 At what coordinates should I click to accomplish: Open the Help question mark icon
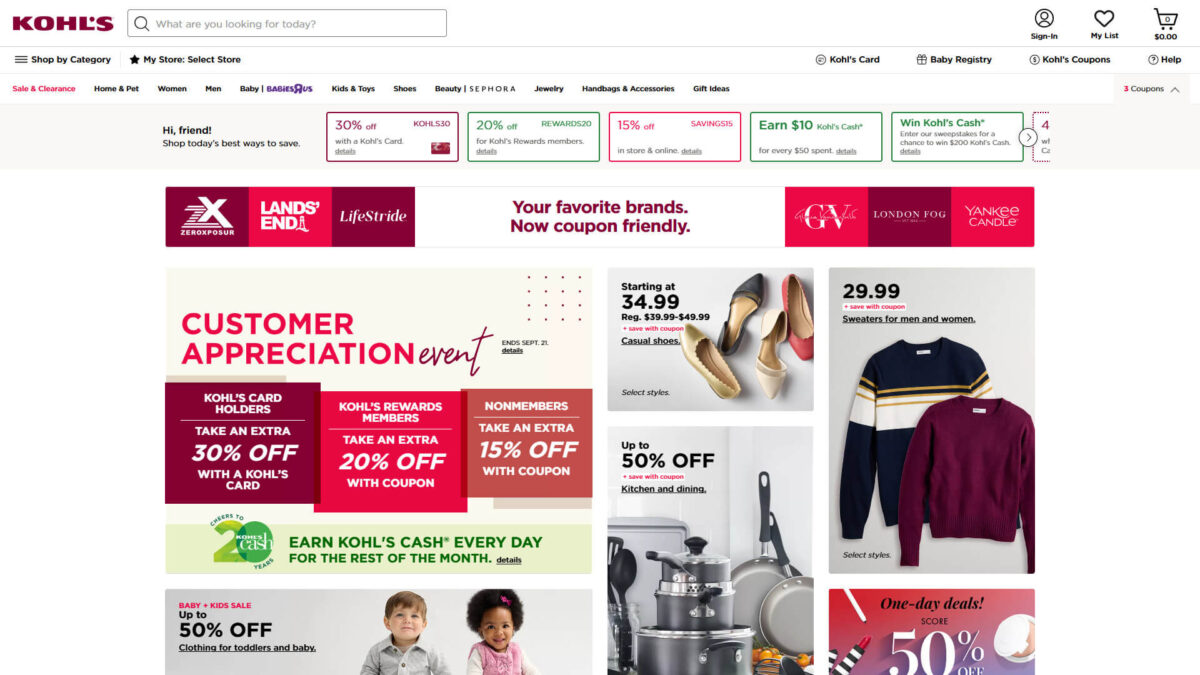pyautogui.click(x=1153, y=60)
